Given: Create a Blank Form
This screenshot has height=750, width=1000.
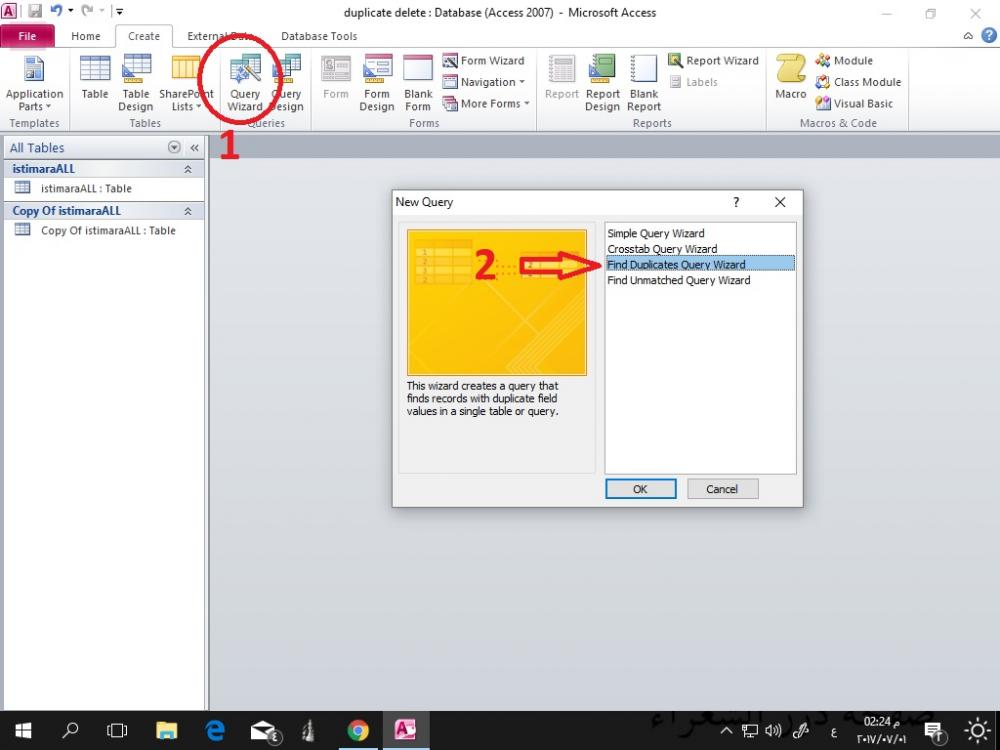Looking at the screenshot, I should [418, 84].
